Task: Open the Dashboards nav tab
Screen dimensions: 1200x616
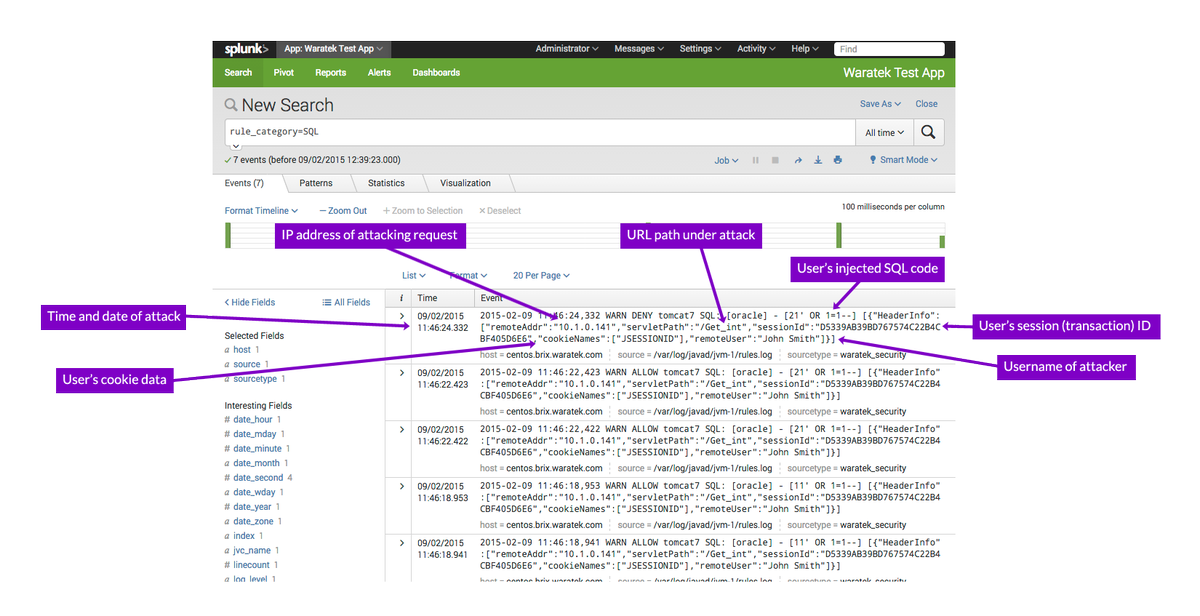Action: pyautogui.click(x=436, y=73)
